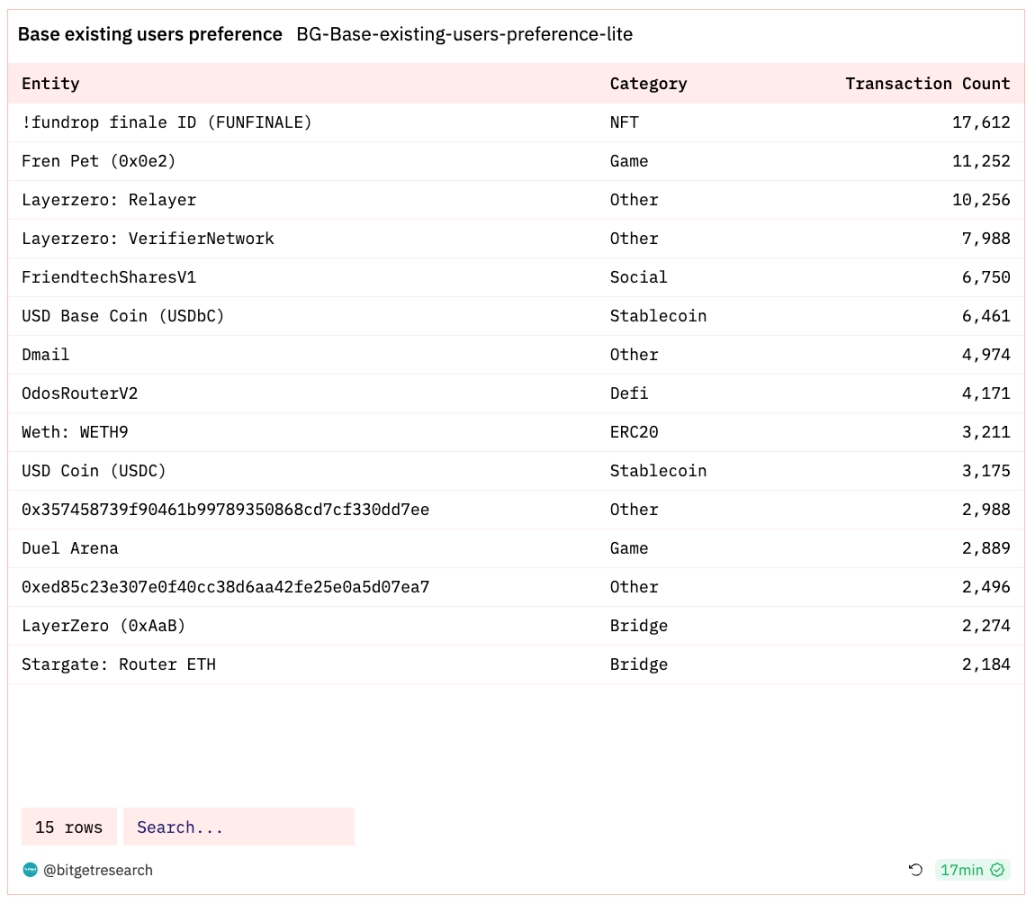Select the FriendtechSharesV1 cell
Viewport: 1035px width, 904px height.
click(109, 277)
